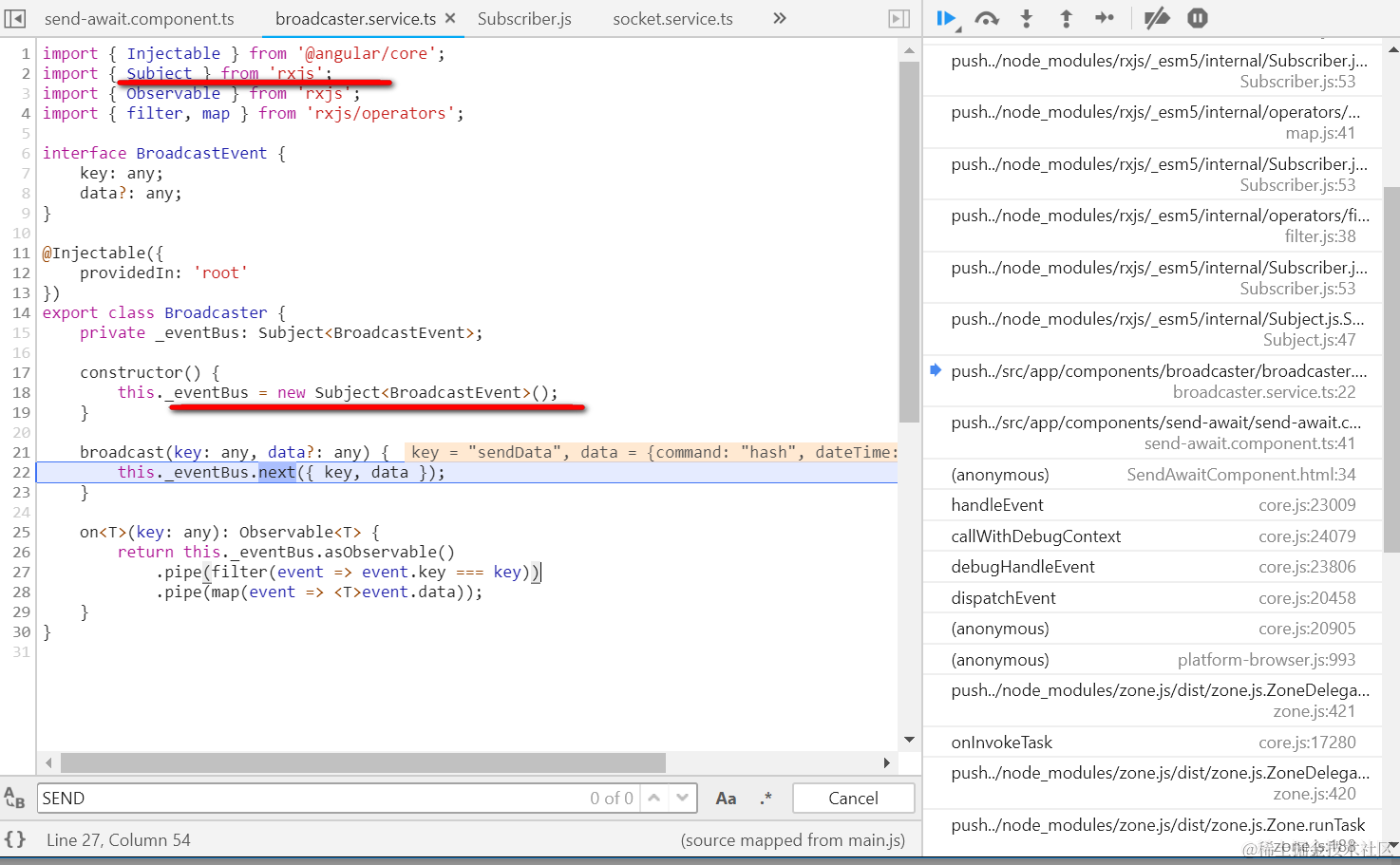Click the editor scroll-down arrow
Image resolution: width=1400 pixels, height=865 pixels.
pyautogui.click(x=909, y=740)
